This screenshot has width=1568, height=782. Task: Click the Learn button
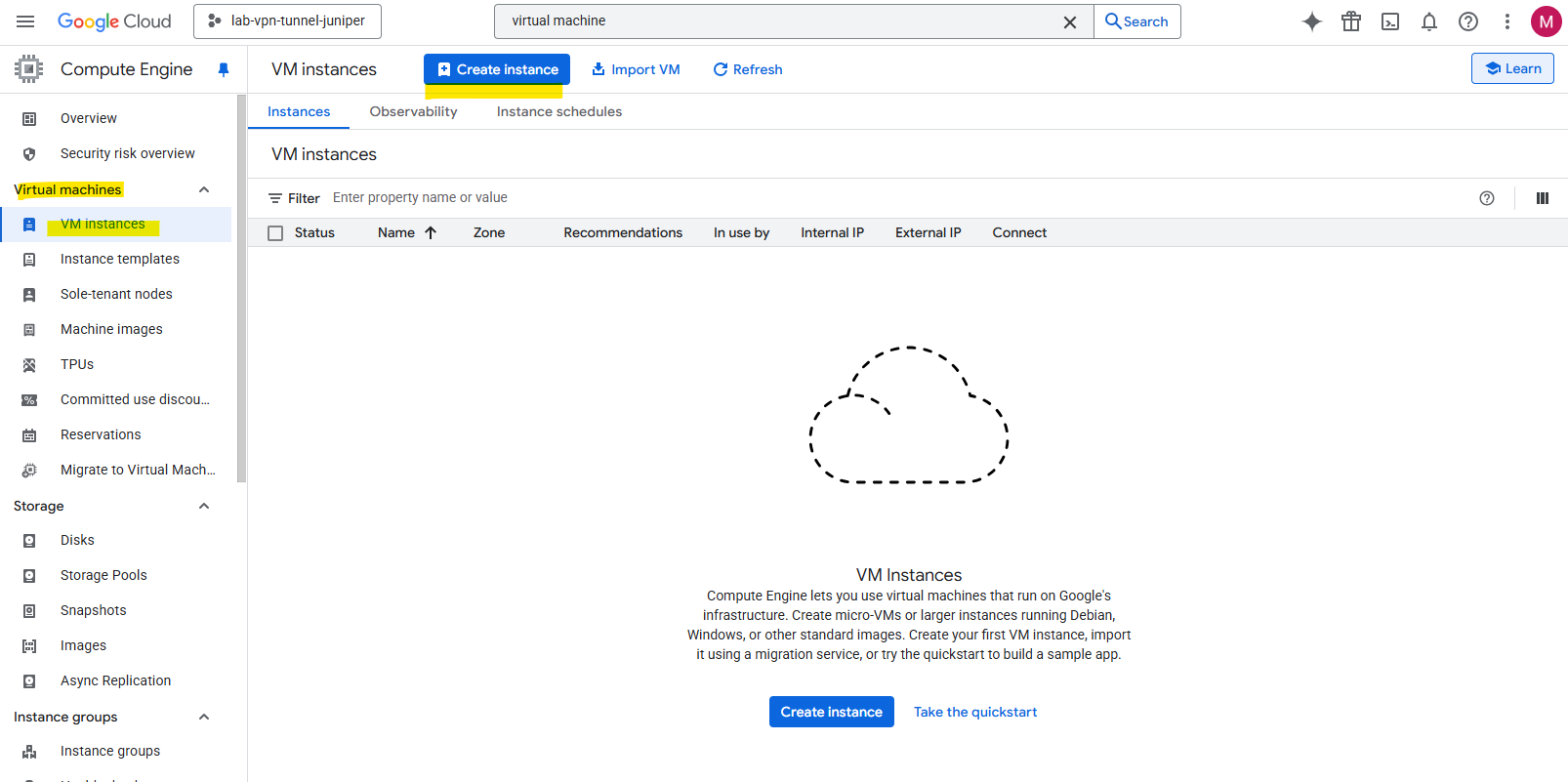[x=1512, y=68]
